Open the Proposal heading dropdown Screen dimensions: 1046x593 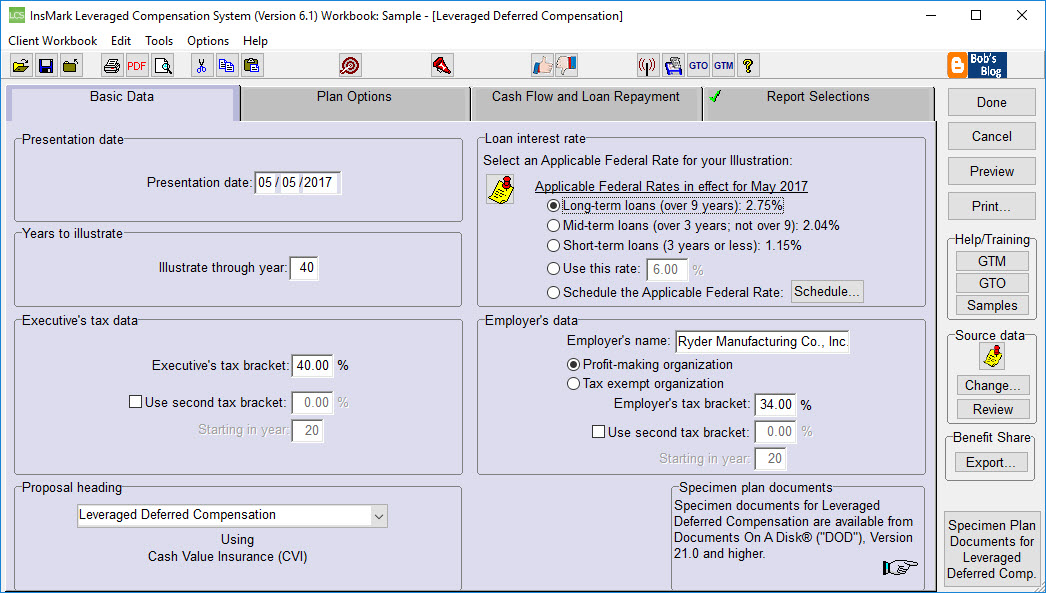click(x=378, y=515)
